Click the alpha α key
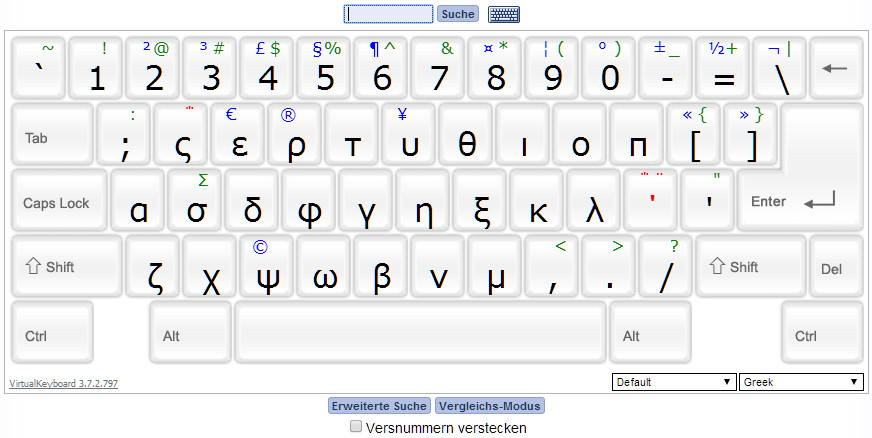Image resolution: width=872 pixels, height=438 pixels. point(137,200)
